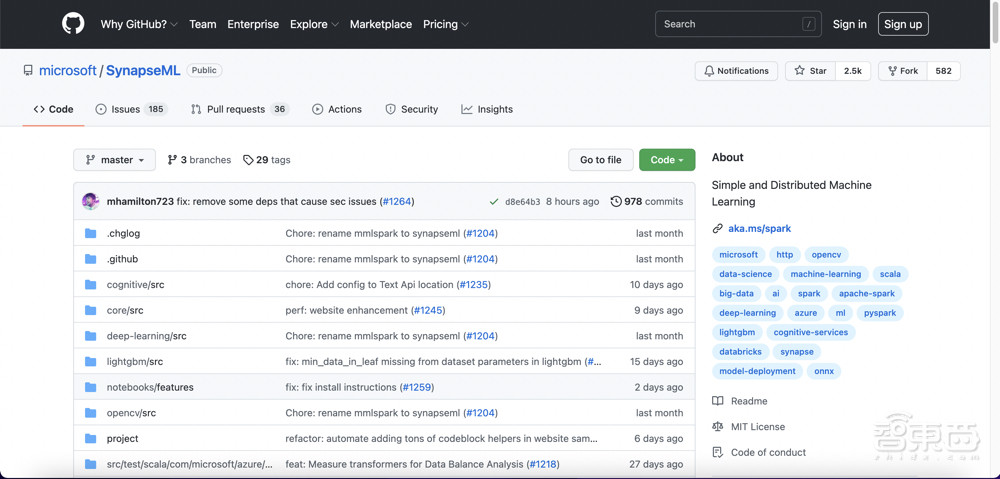Click the green commit status checkmark

(494, 202)
